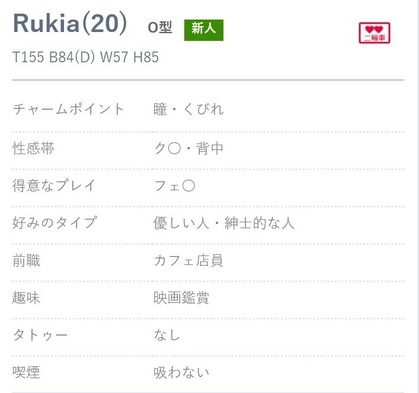Click the 吸わない smoking value

point(181,372)
